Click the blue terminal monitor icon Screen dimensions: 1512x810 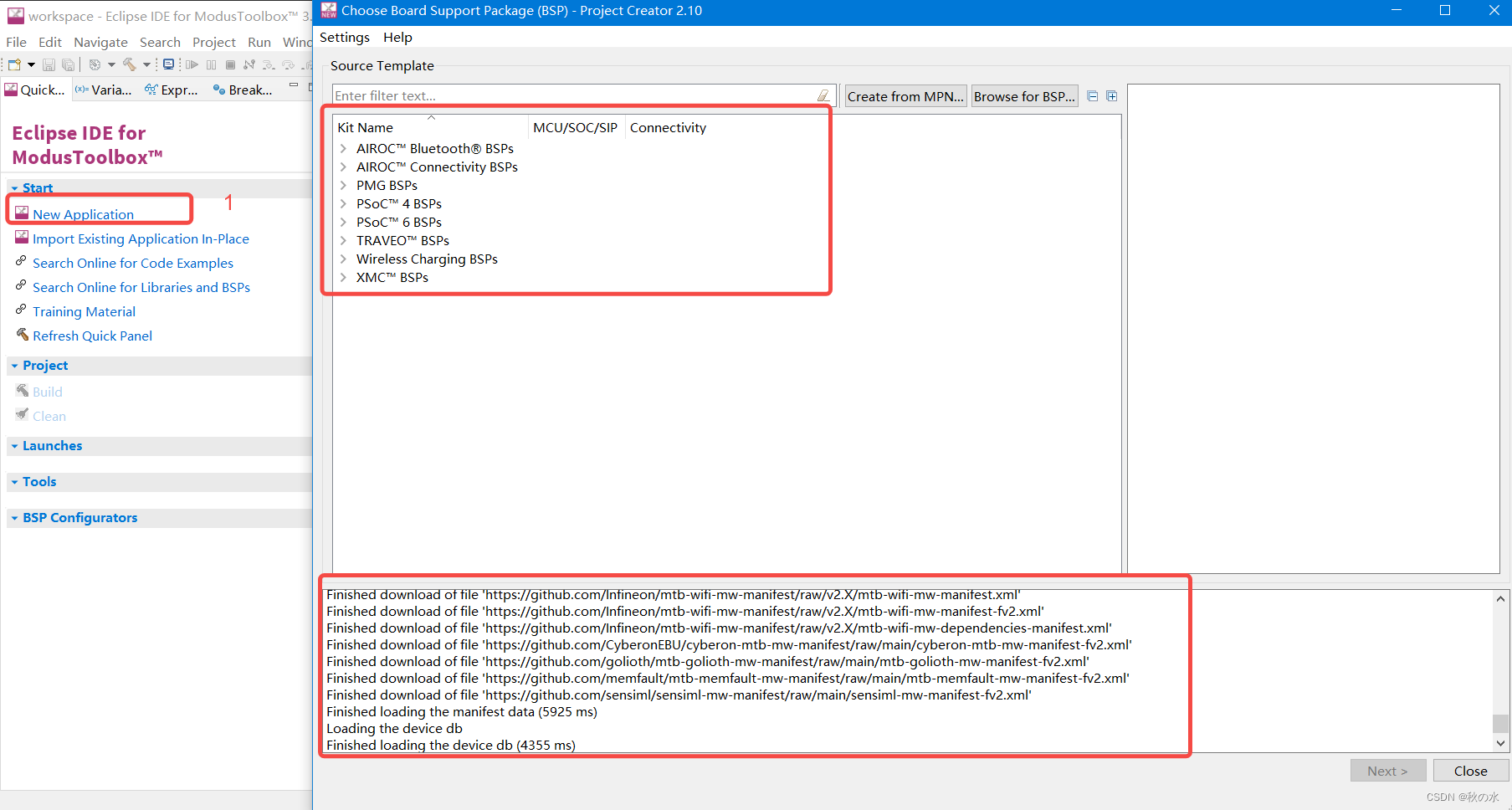(168, 64)
